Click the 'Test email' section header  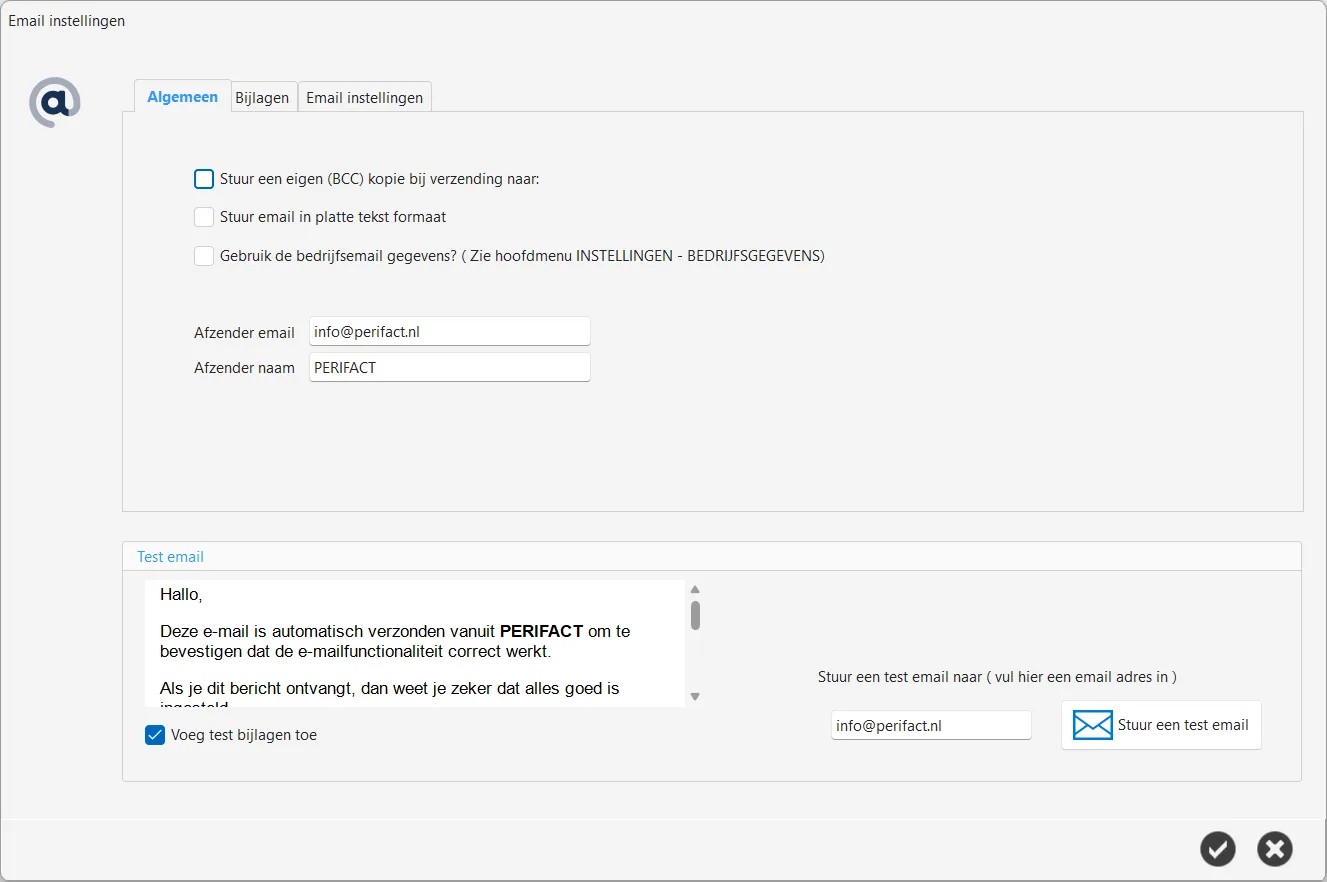170,557
